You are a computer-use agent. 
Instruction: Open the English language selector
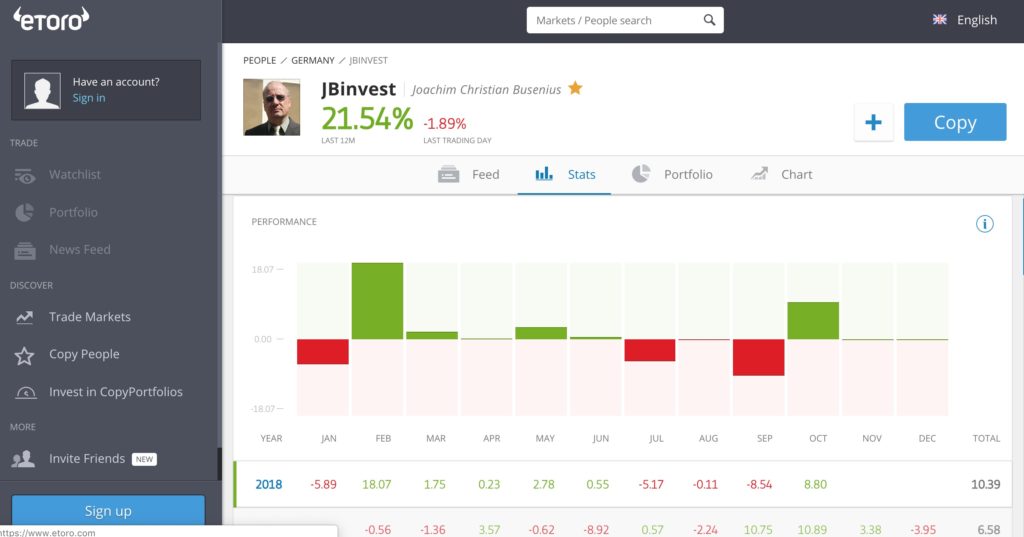pyautogui.click(x=965, y=20)
